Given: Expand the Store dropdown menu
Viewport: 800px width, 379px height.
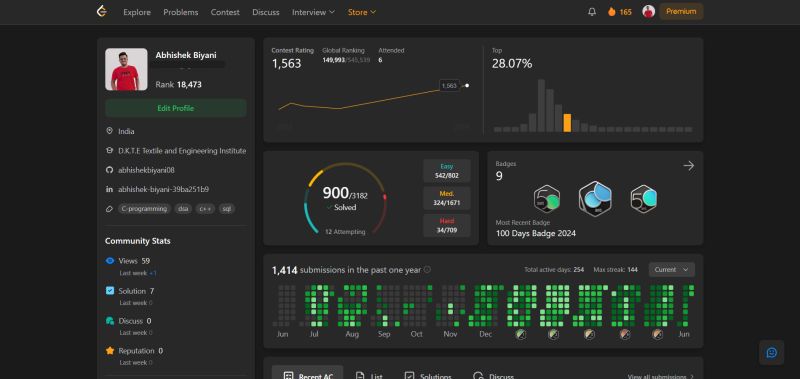Looking at the screenshot, I should [x=362, y=12].
